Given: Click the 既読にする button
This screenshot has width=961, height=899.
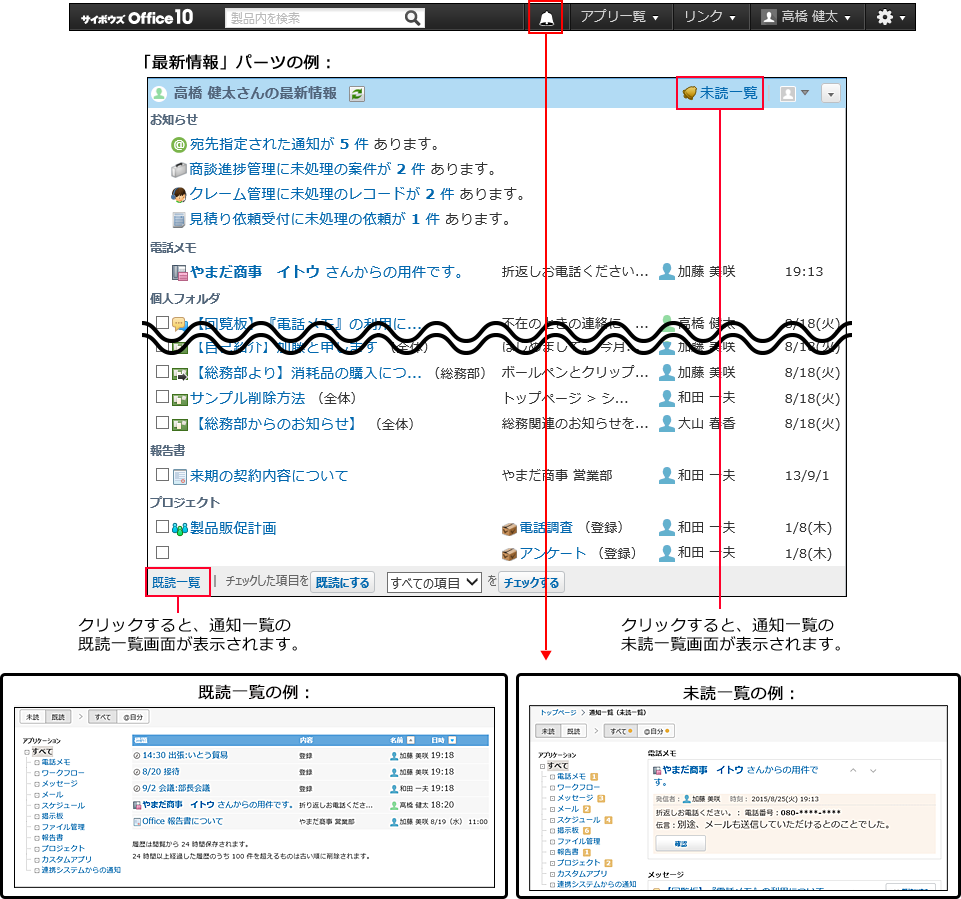Looking at the screenshot, I should (x=343, y=582).
